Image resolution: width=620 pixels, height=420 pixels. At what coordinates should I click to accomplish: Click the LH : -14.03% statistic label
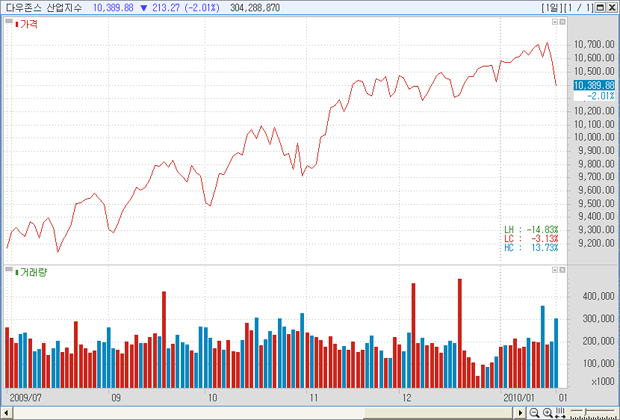pos(530,229)
